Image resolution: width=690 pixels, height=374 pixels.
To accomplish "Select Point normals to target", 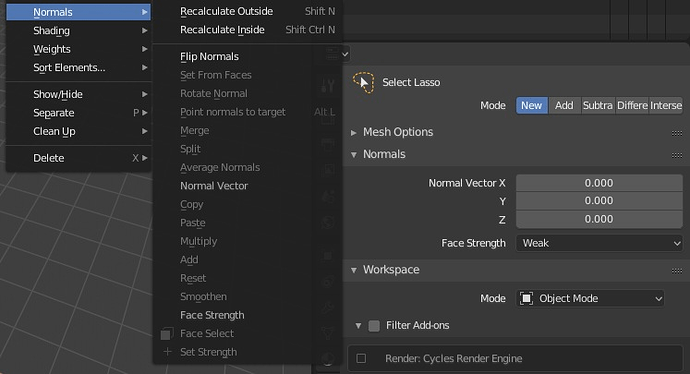I will (248, 112).
